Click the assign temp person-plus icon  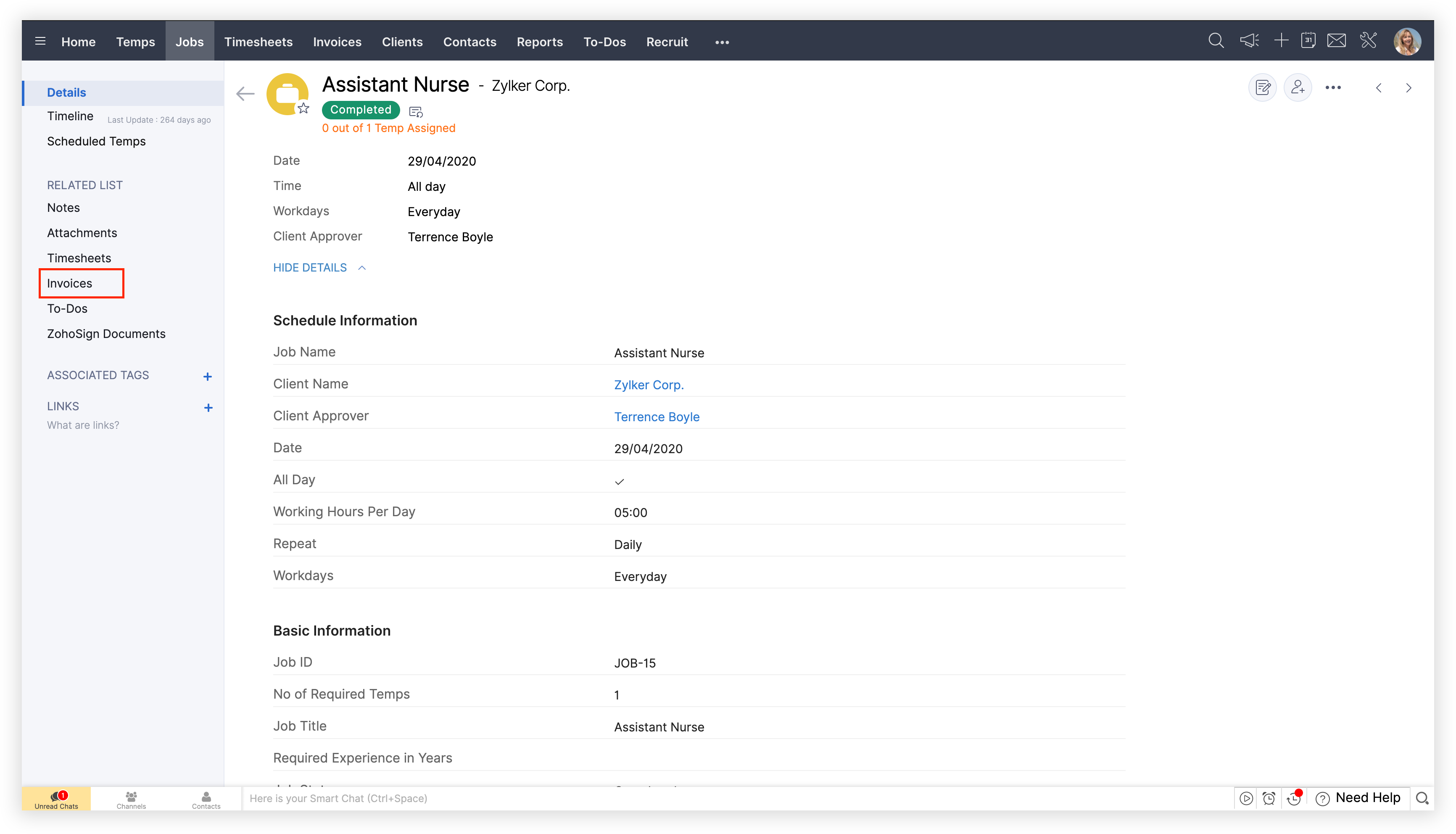[x=1298, y=87]
